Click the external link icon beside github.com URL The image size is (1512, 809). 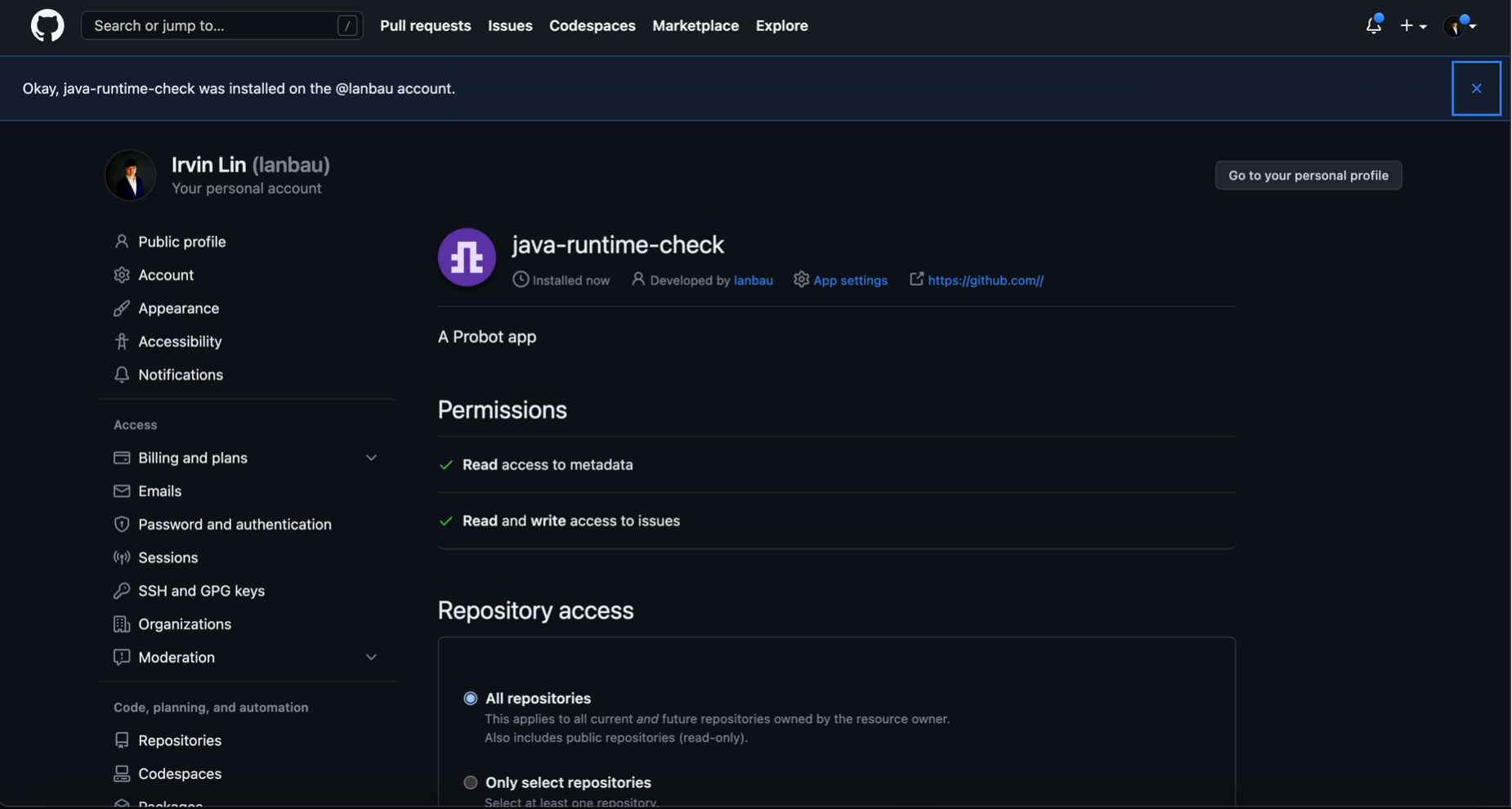(916, 279)
